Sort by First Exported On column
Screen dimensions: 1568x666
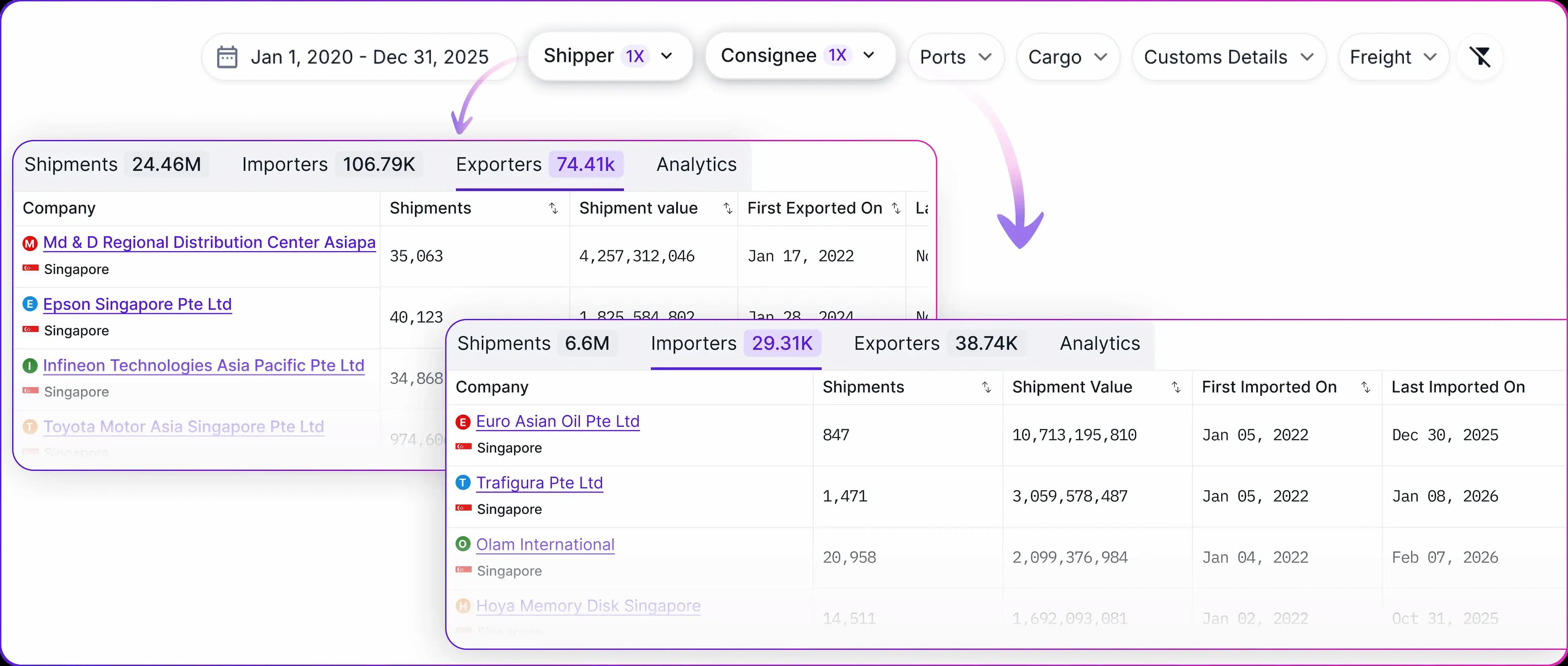pos(895,208)
